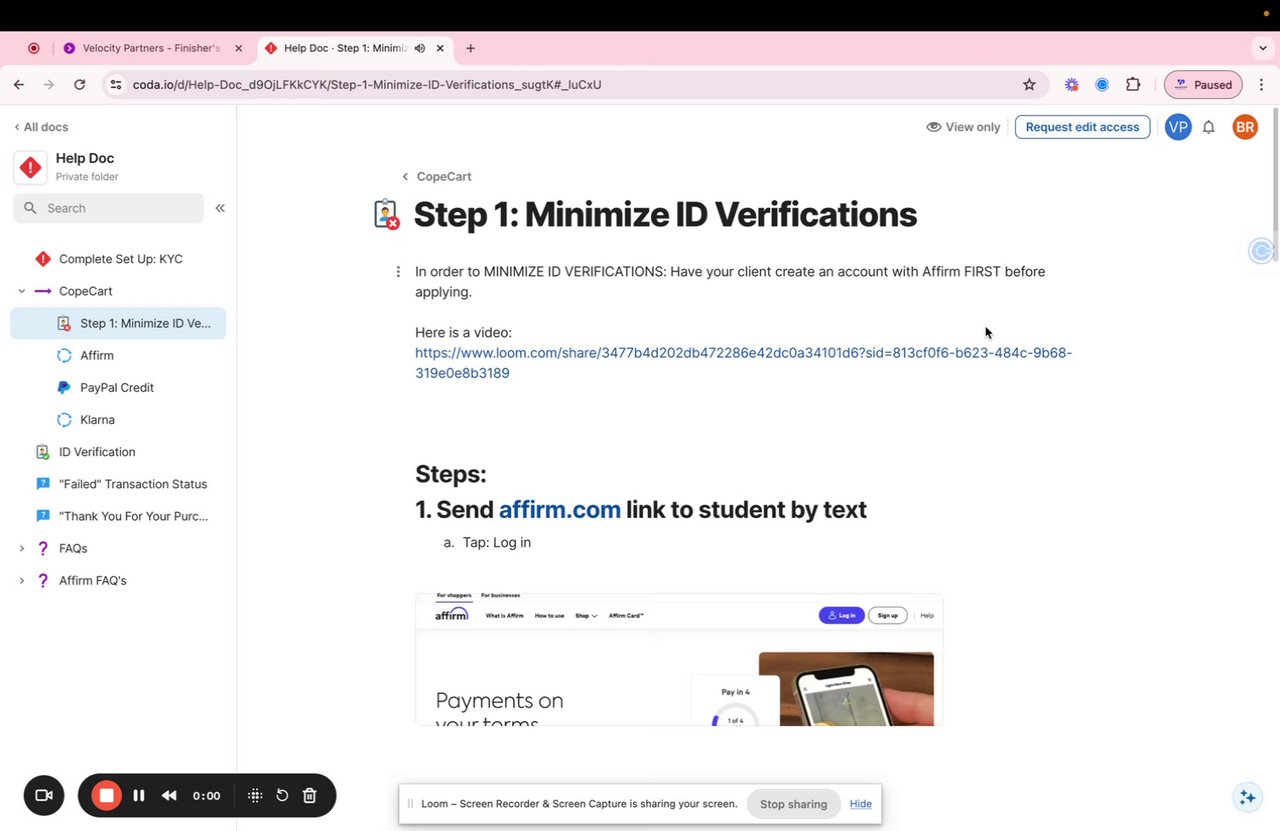The width and height of the screenshot is (1280, 831).
Task: Open the Chrome three-dot menu
Action: (1261, 85)
